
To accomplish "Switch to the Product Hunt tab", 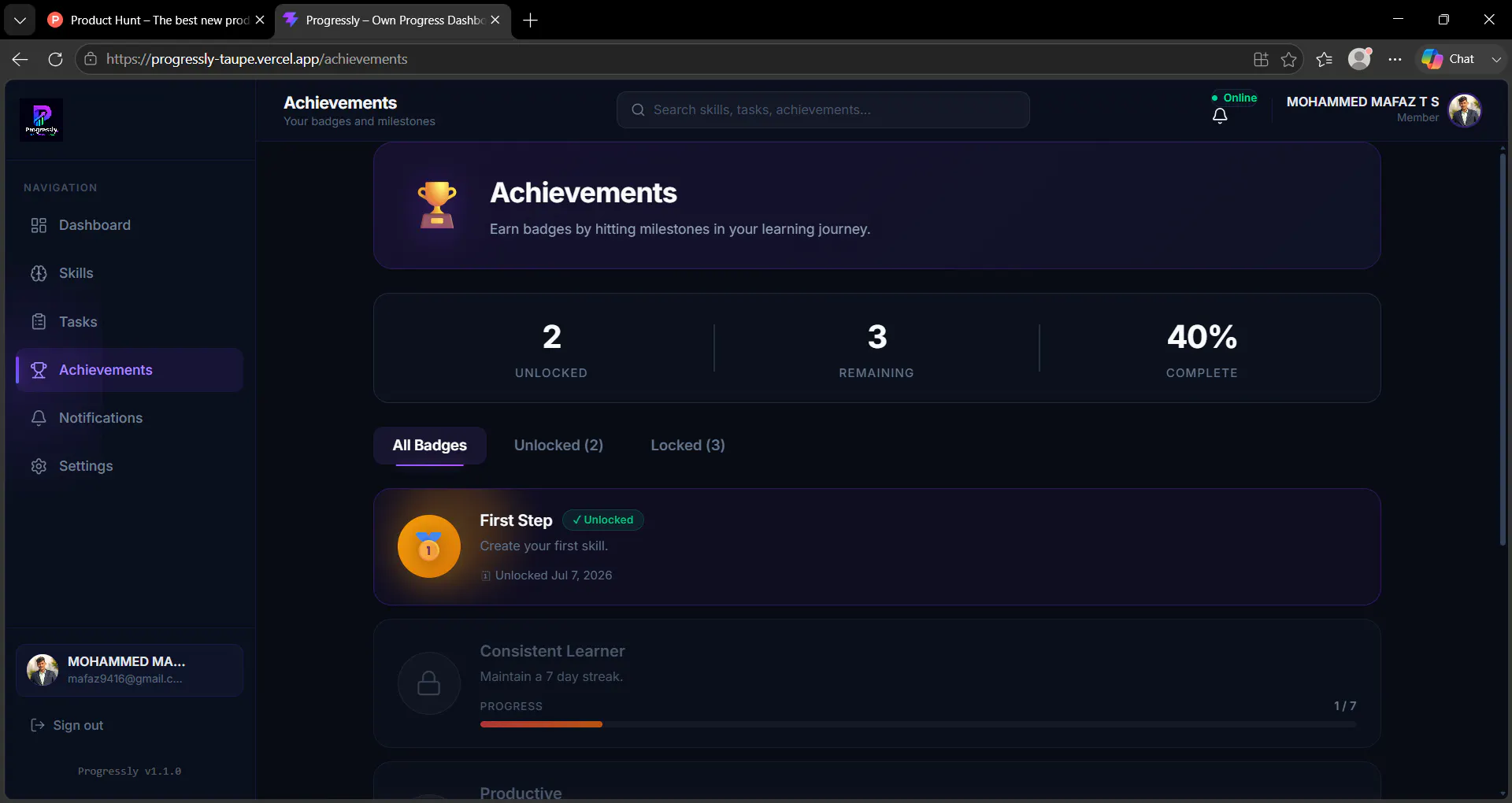I will 156,20.
